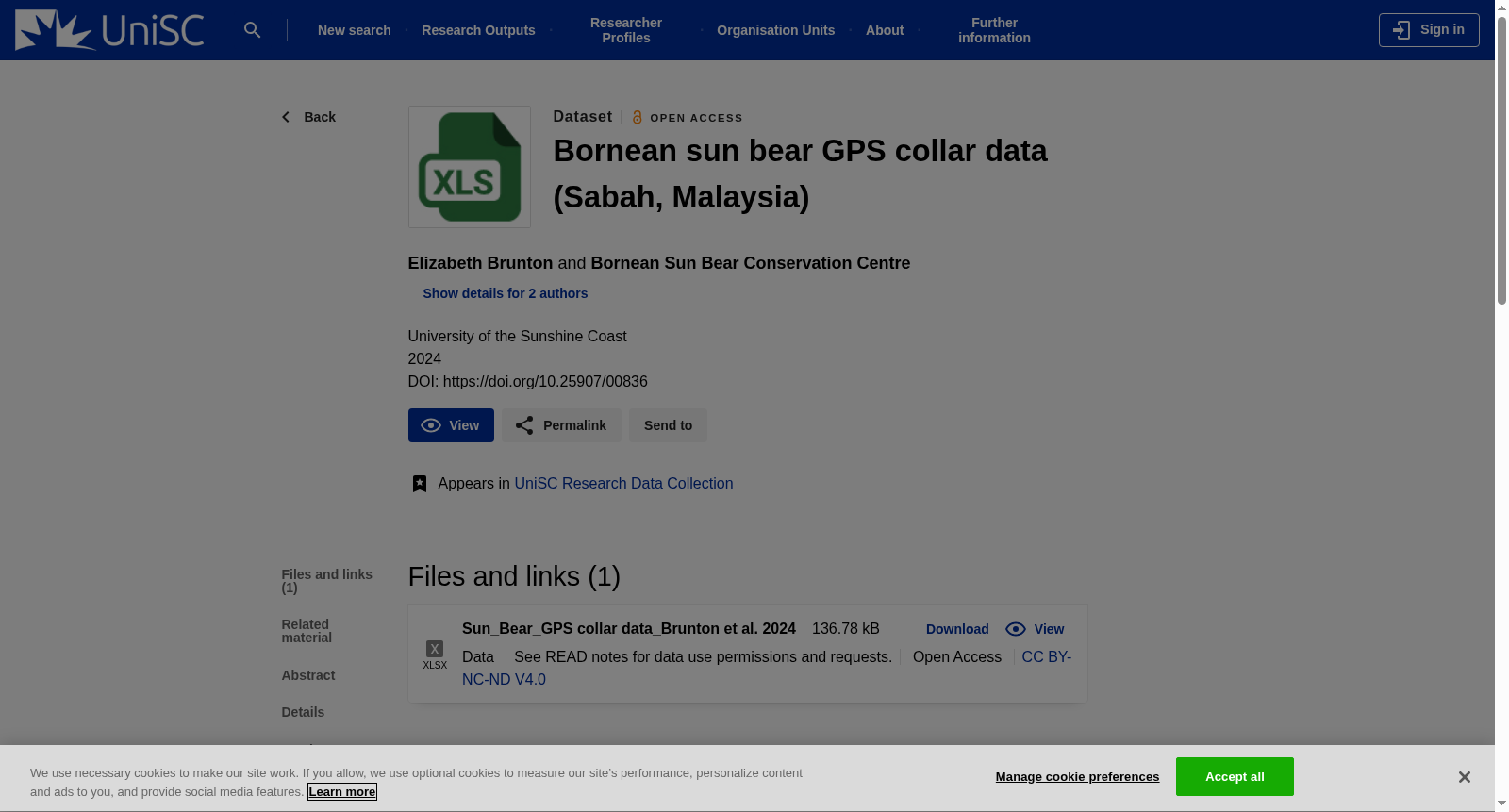Jump to Abstract section
Viewport: 1509px width, 812px height.
[307, 675]
